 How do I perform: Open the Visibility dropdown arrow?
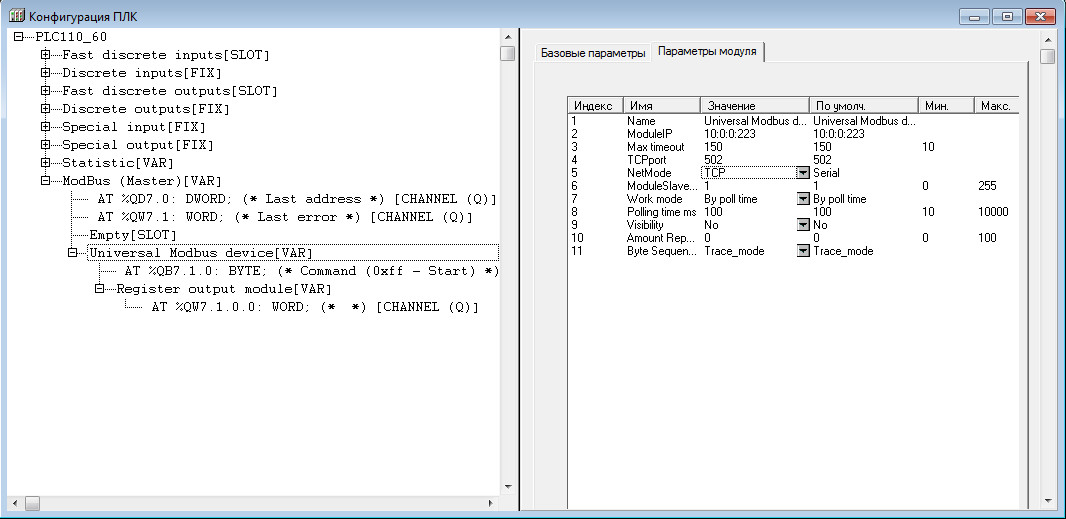click(802, 225)
